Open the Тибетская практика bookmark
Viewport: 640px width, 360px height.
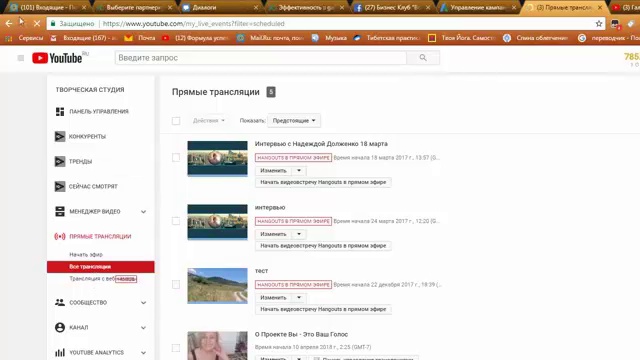point(387,38)
